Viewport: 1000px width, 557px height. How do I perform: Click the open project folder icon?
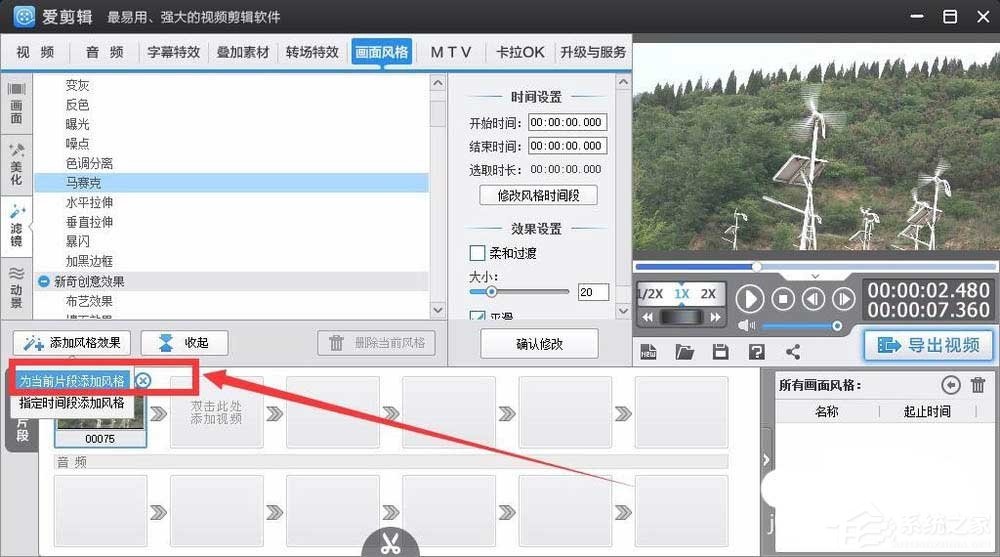pos(684,352)
